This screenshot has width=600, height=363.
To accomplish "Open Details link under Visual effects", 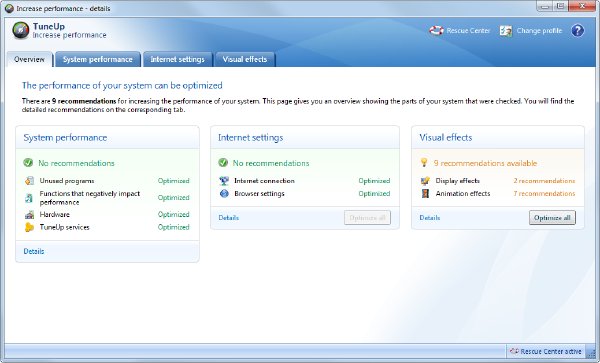I will [x=430, y=218].
